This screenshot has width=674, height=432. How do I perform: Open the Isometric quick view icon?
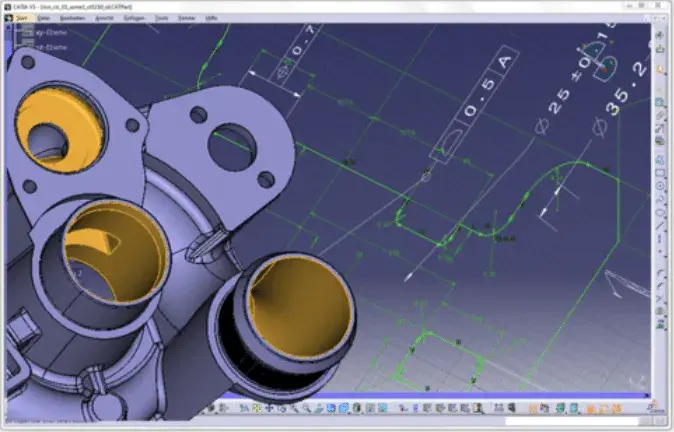pyautogui.click(x=343, y=408)
